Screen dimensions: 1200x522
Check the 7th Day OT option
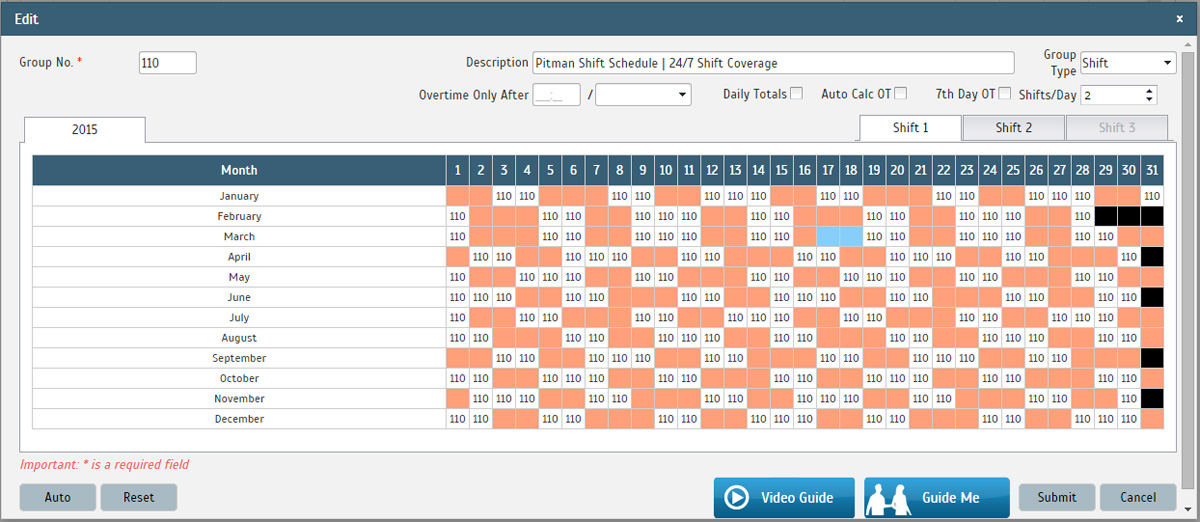pyautogui.click(x=1004, y=94)
